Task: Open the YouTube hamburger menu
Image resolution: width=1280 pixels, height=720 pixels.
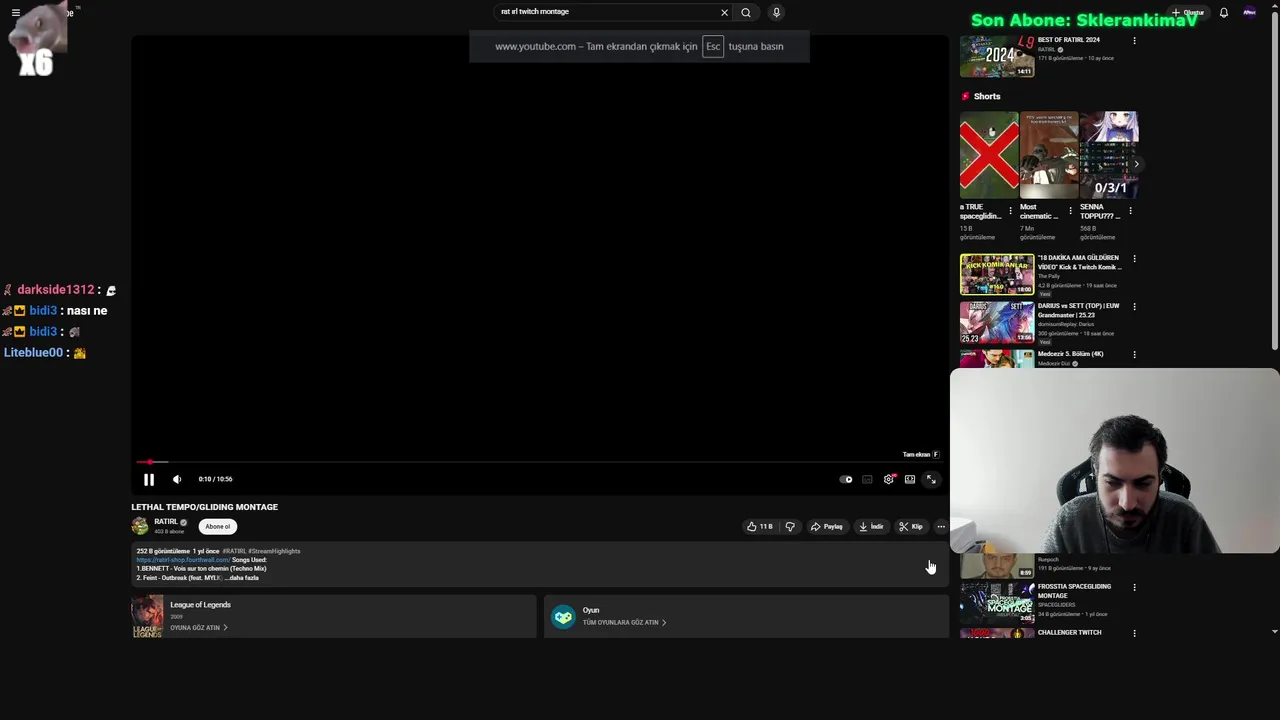Action: coord(15,13)
